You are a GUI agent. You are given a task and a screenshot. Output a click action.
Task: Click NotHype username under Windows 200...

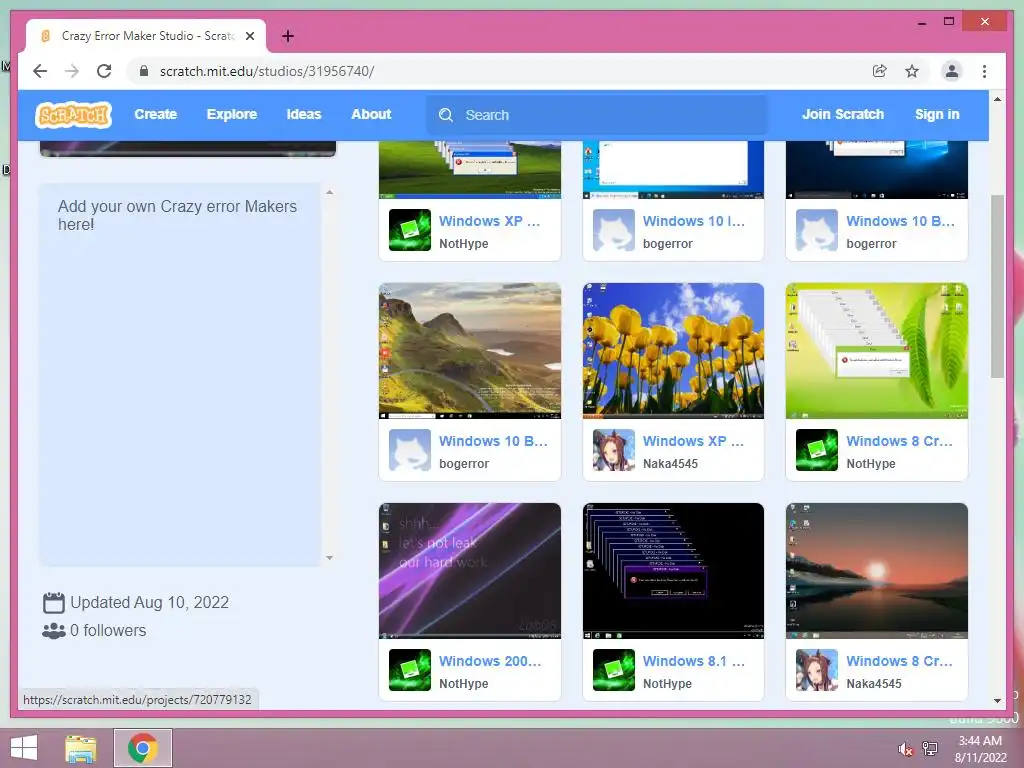pos(464,684)
